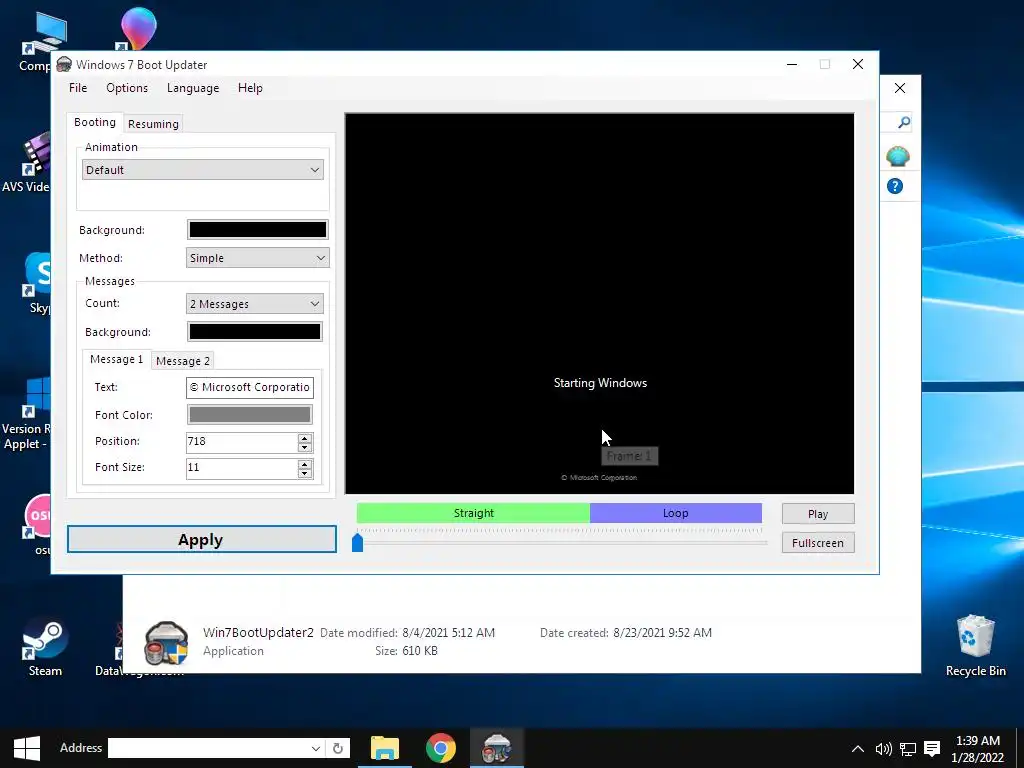Expand the Count 2 Messages dropdown

coord(255,304)
